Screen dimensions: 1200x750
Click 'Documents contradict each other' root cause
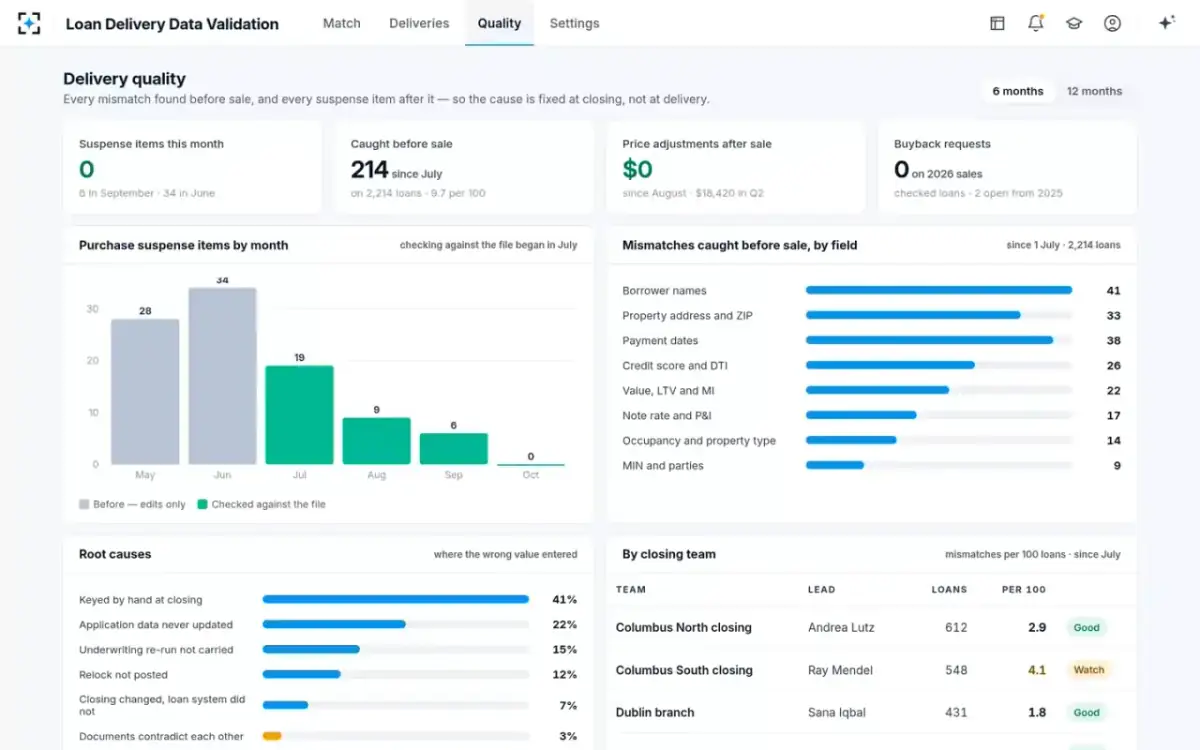pos(328,737)
